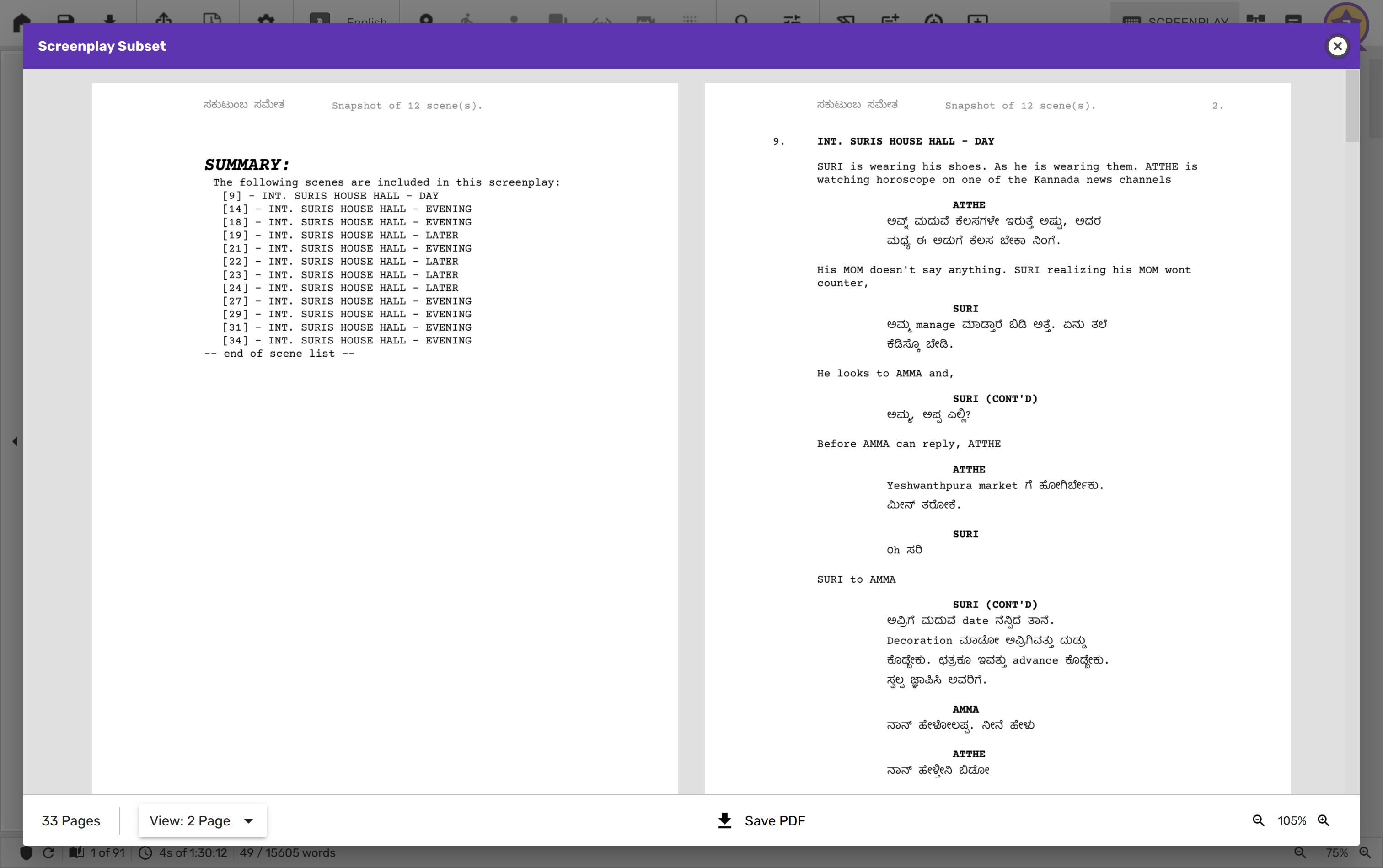Click the shield icon in status bar

click(x=27, y=852)
